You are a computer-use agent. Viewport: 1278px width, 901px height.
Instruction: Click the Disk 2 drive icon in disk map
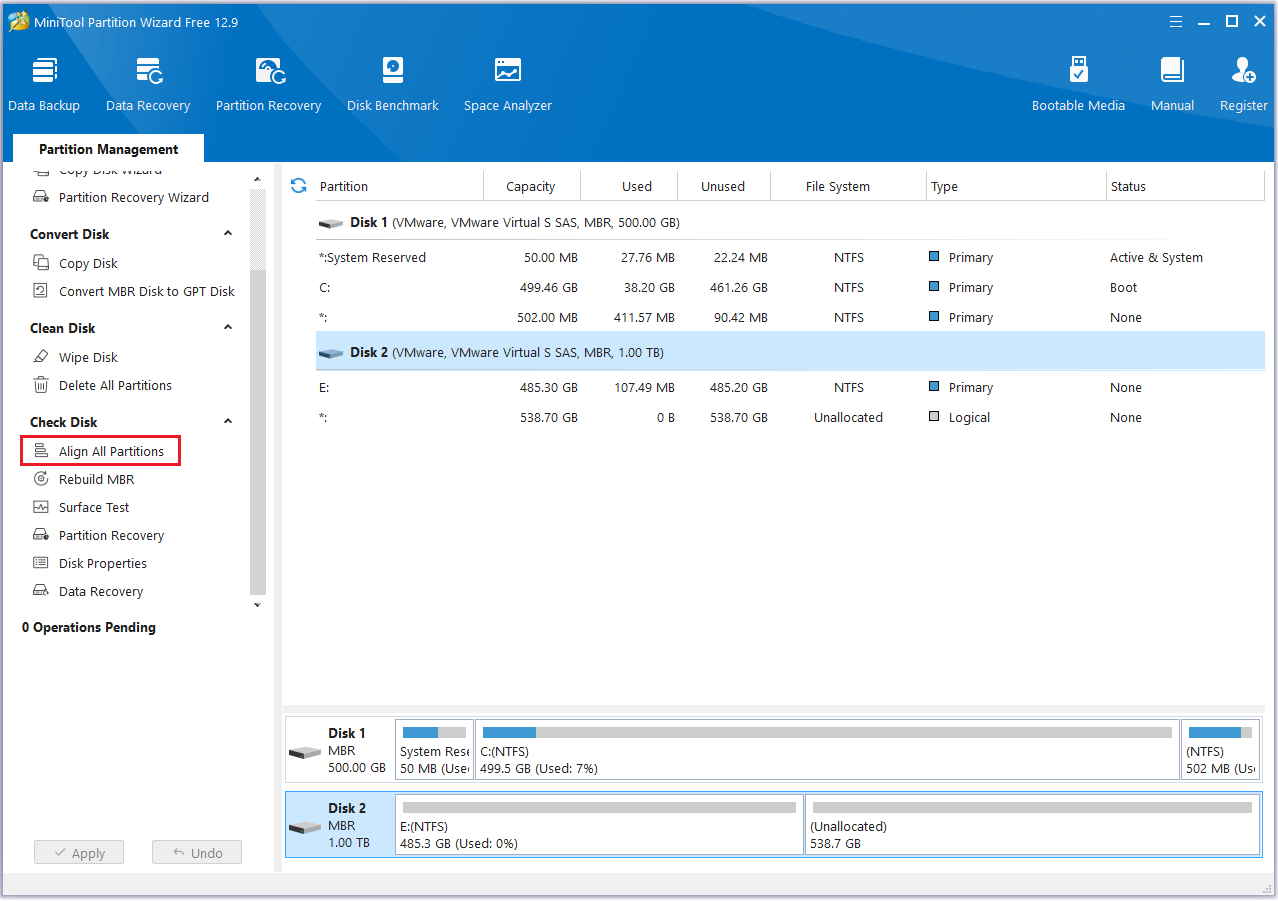pos(305,827)
